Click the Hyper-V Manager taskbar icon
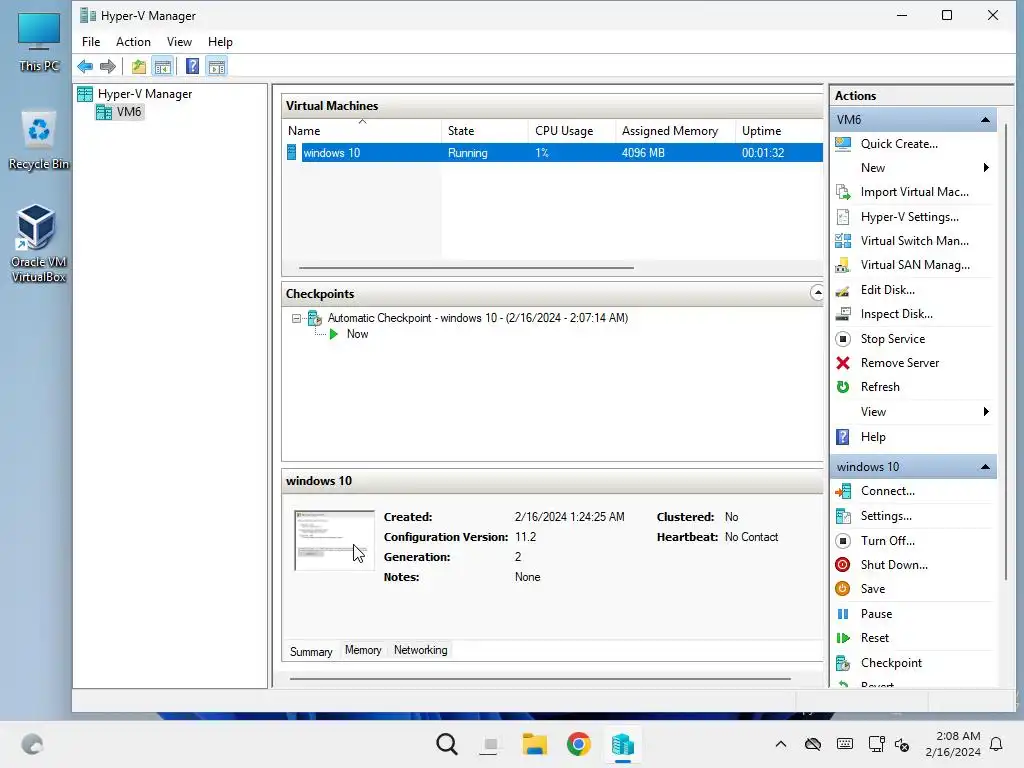 (x=622, y=744)
